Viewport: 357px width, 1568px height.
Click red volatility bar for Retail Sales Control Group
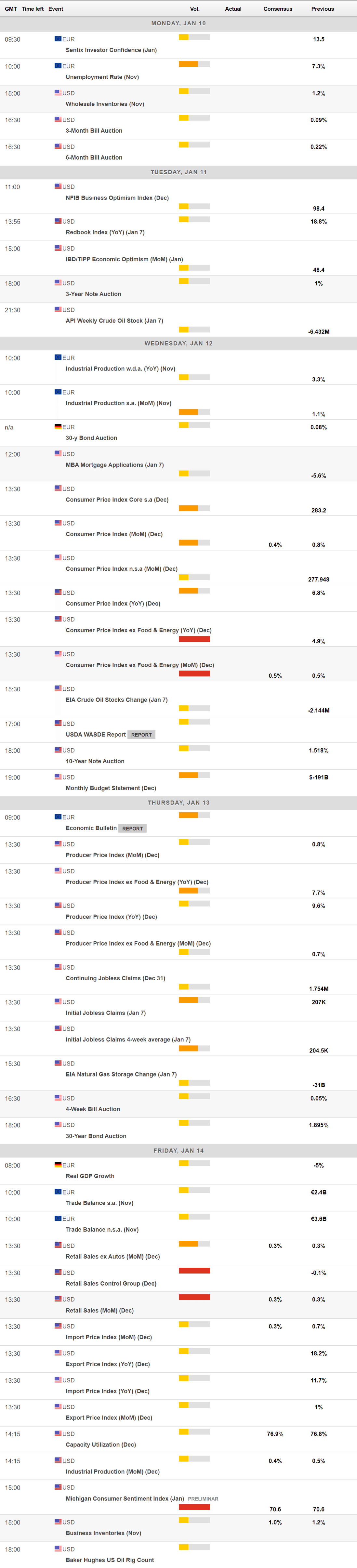(x=194, y=1270)
